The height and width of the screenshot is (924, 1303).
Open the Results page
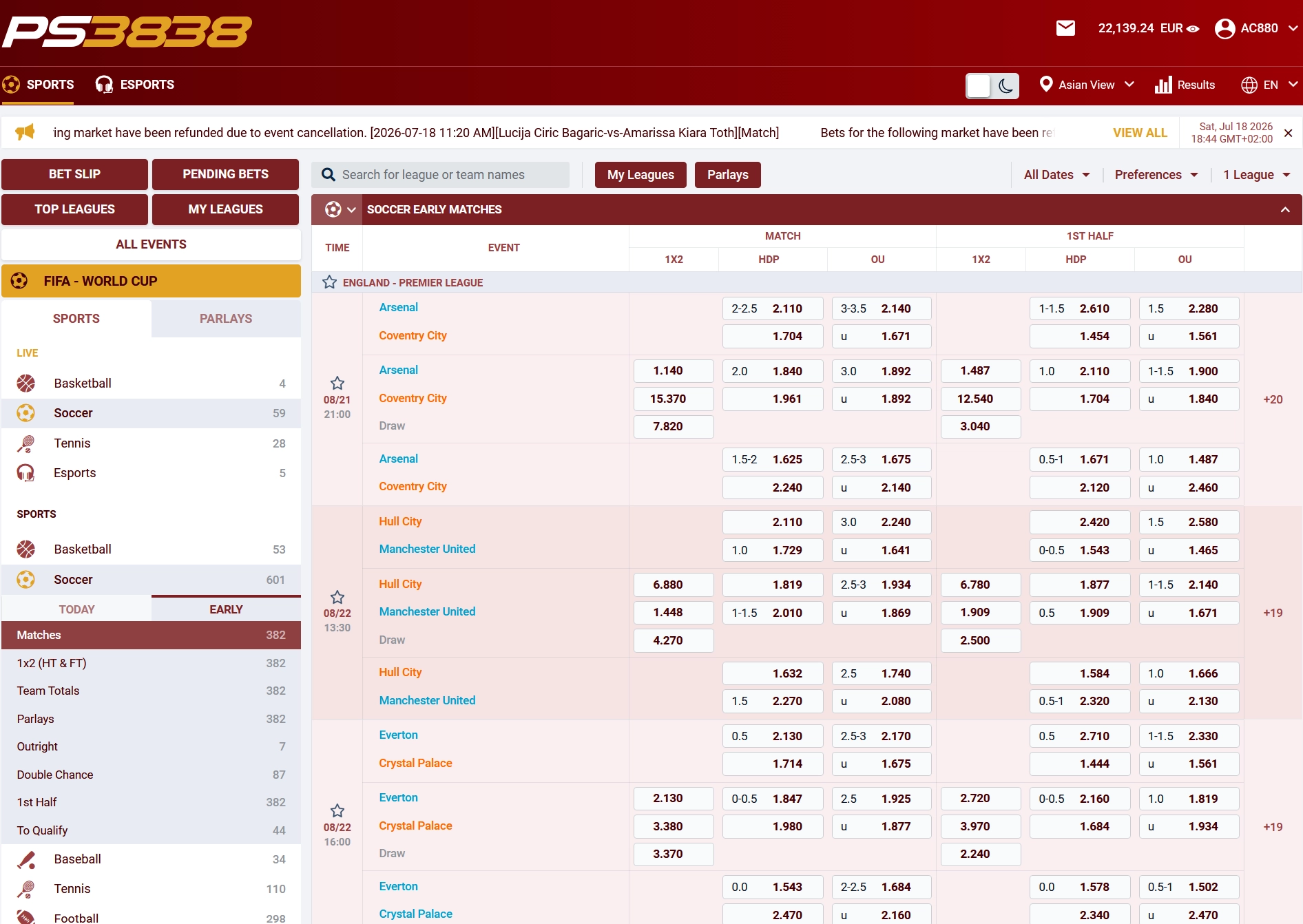1185,85
